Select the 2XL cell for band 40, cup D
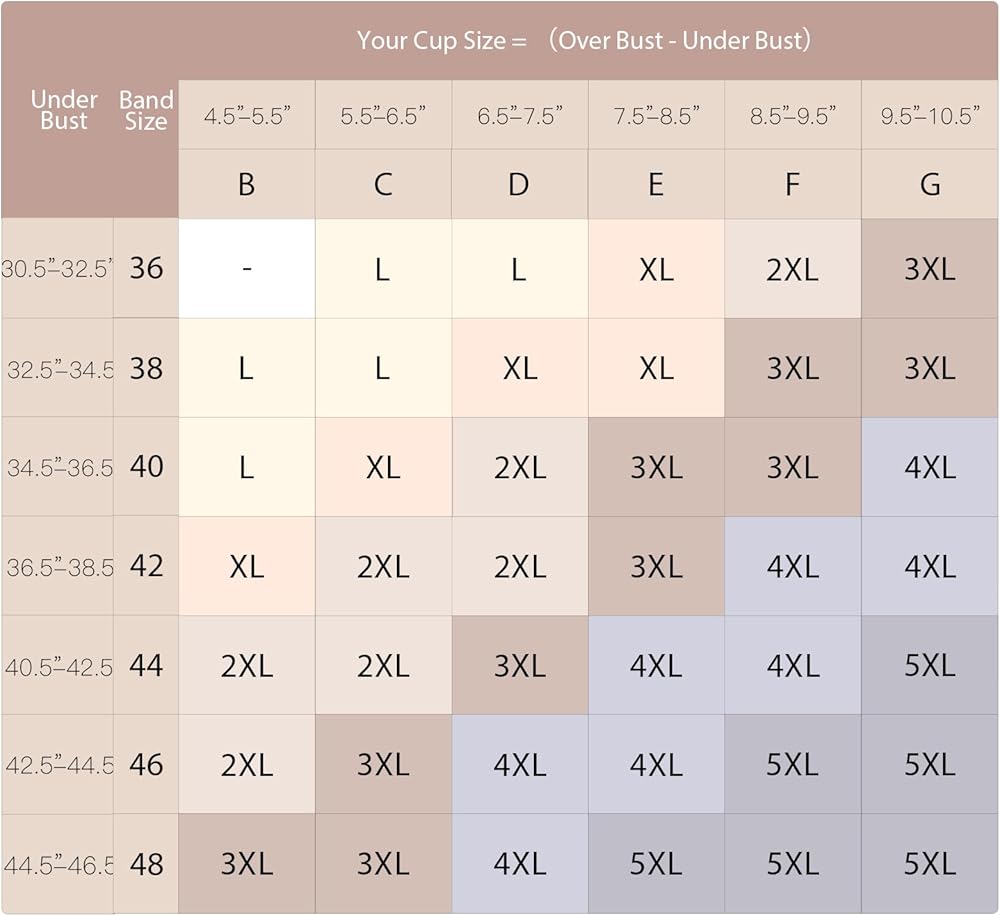The width and height of the screenshot is (1000, 916). (519, 467)
